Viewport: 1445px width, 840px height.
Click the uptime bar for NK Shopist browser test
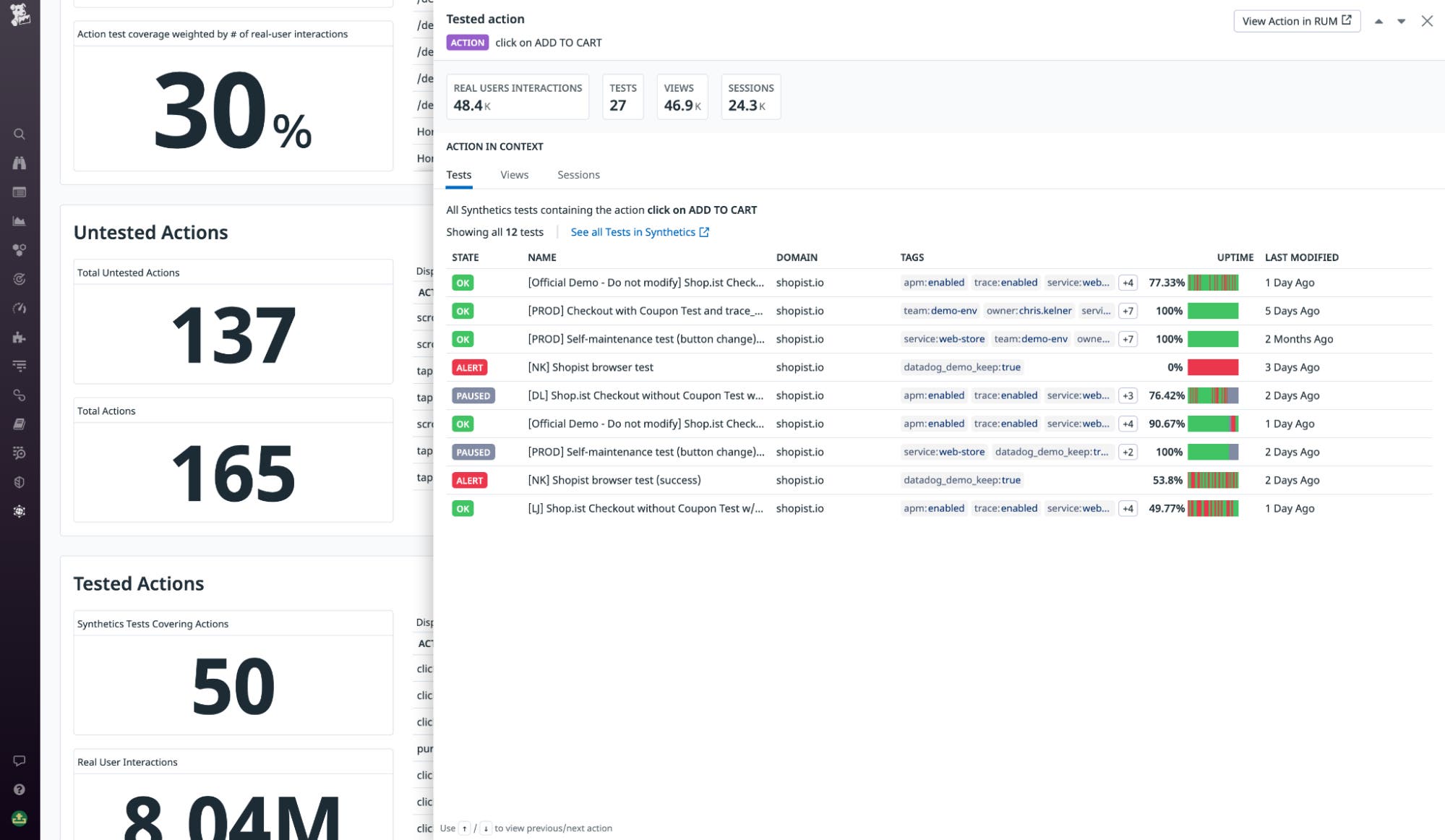(1212, 367)
